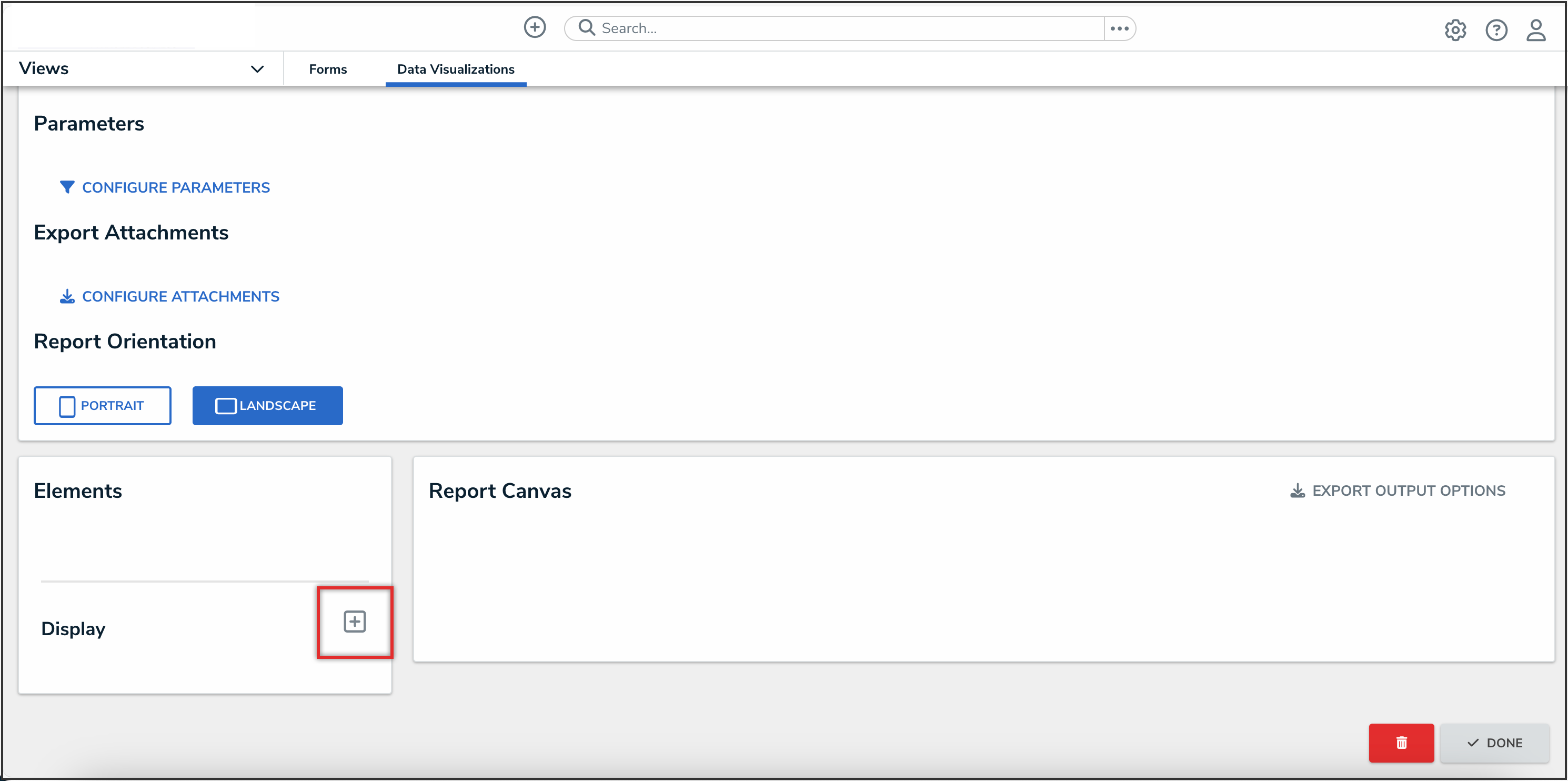Select Portrait report orientation
1568x781 pixels.
point(102,405)
